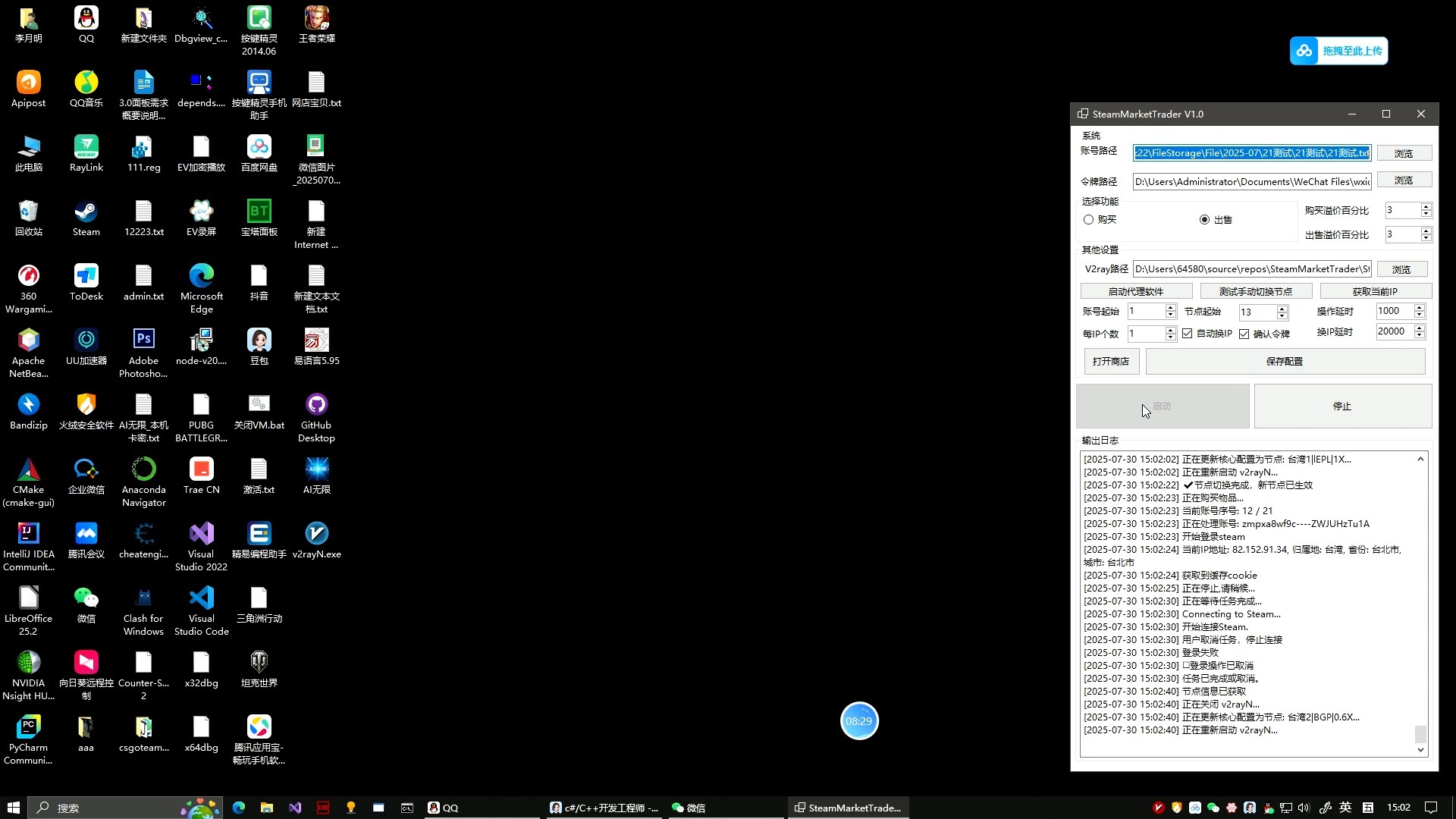The image size is (1456, 819).
Task: Open the QQ desktop icon
Action: pyautogui.click(x=86, y=25)
